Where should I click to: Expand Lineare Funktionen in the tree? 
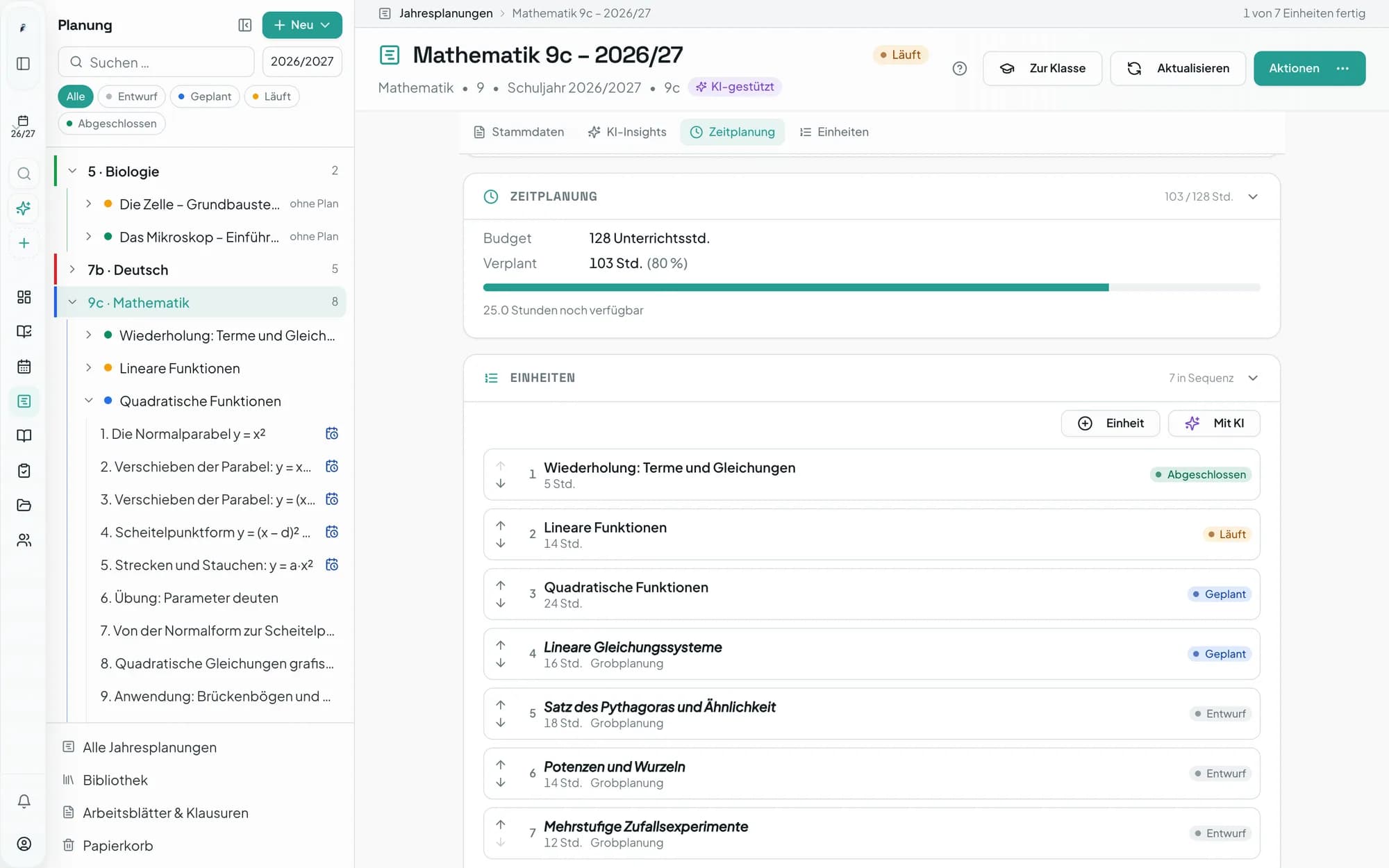(89, 368)
